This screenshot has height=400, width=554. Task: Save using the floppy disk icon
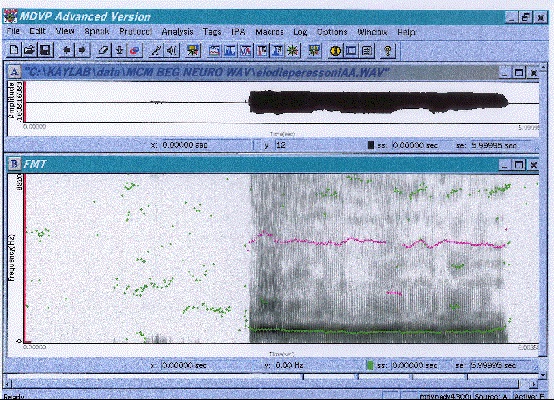coord(46,50)
